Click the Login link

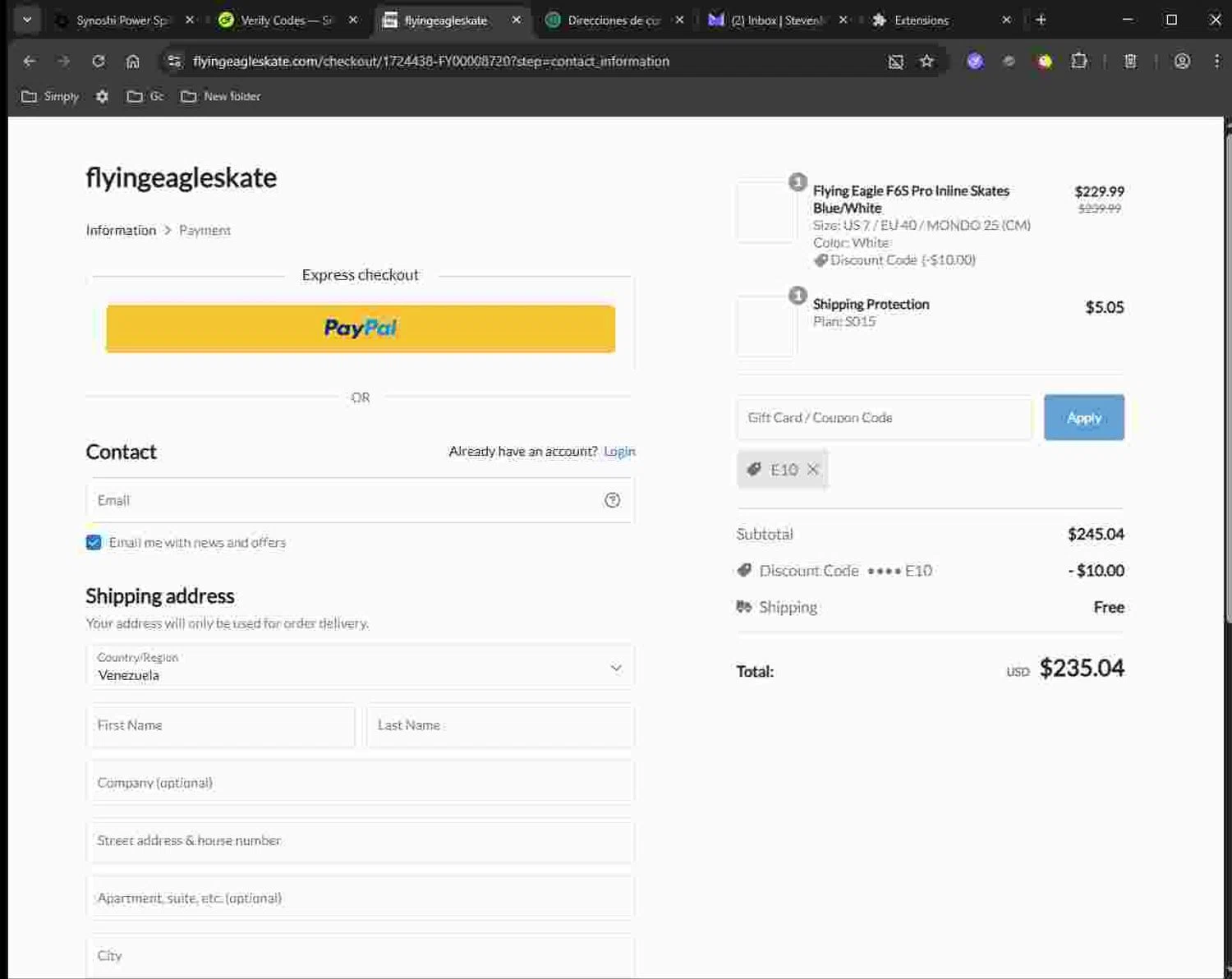pyautogui.click(x=619, y=451)
